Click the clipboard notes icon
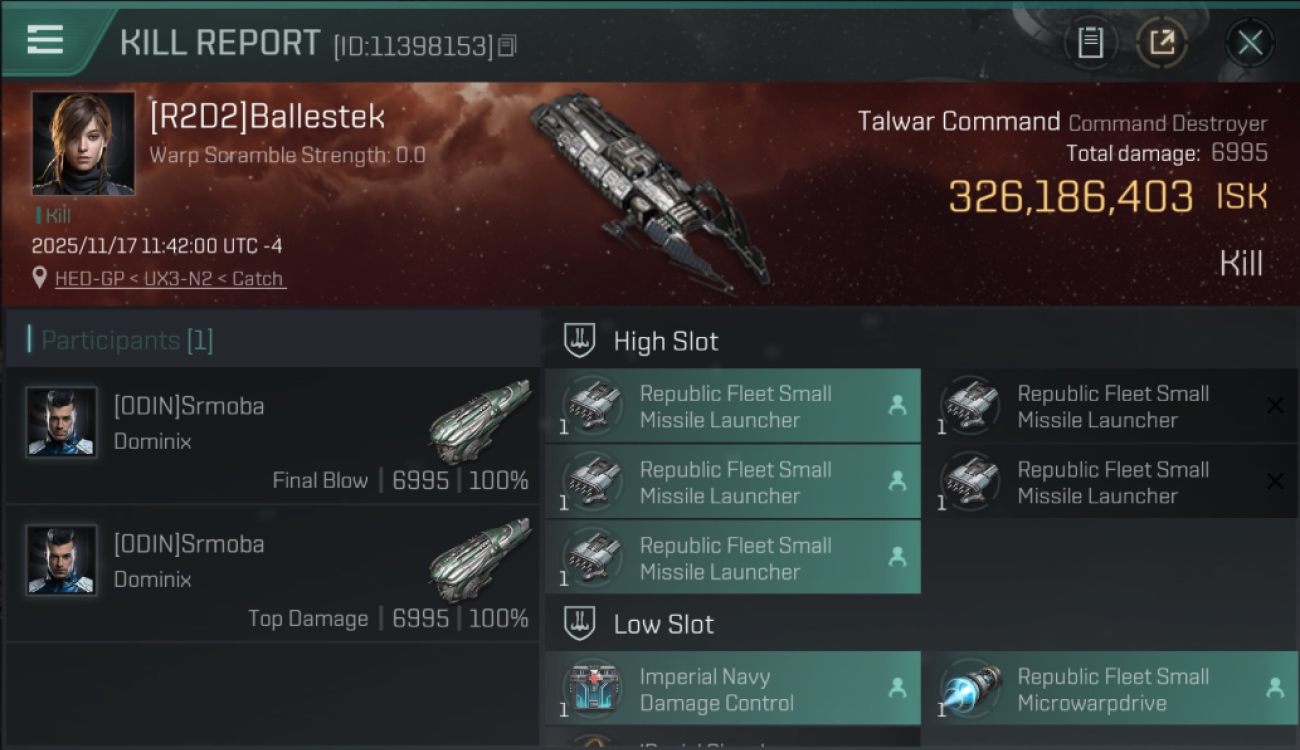1300x750 pixels. click(x=1090, y=43)
